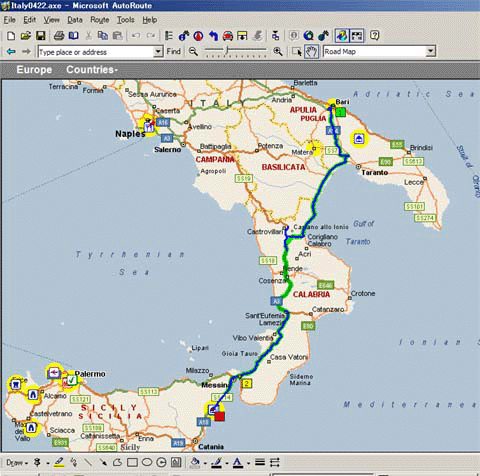Toggle the hand Pan tool
Image resolution: width=480 pixels, height=476 pixels.
tap(311, 52)
